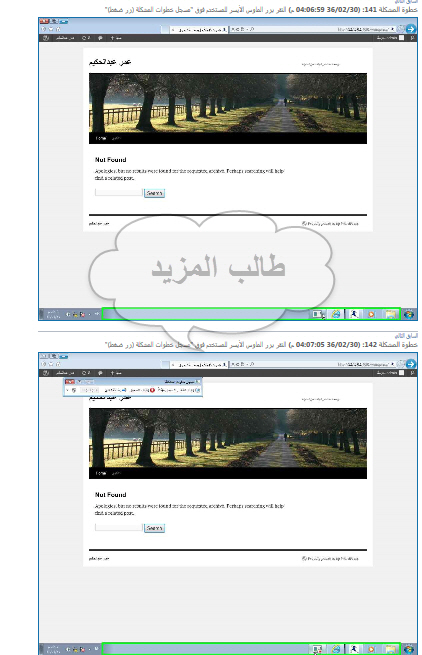
Task: Select the Home menu item below step 141 banner
Action: (101, 138)
